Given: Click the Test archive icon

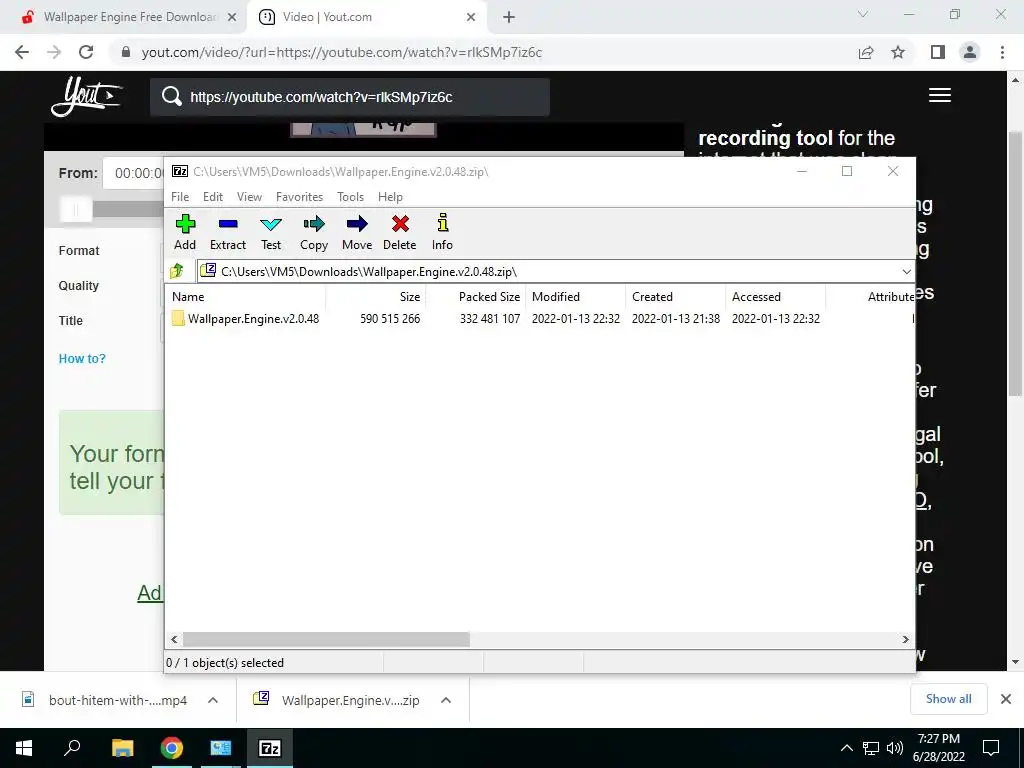Looking at the screenshot, I should (271, 232).
